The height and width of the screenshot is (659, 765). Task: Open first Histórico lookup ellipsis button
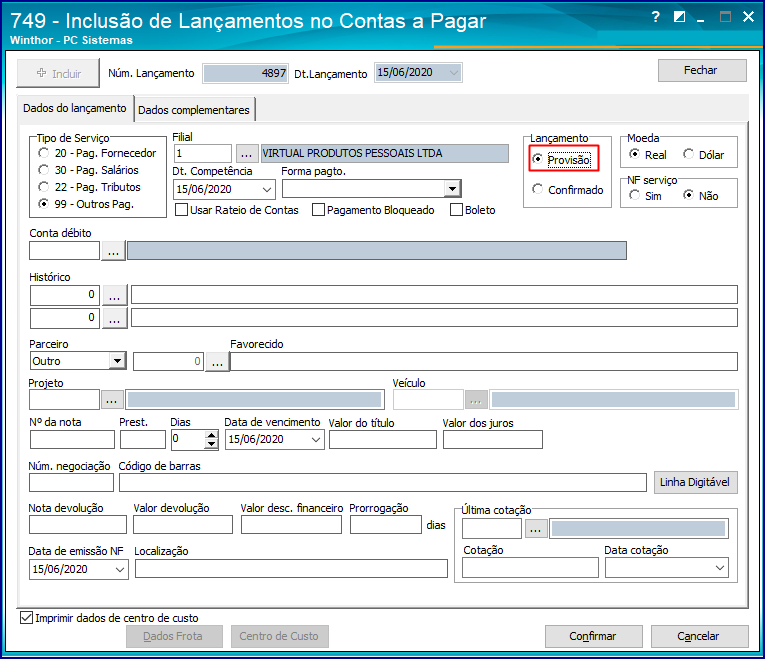115,295
